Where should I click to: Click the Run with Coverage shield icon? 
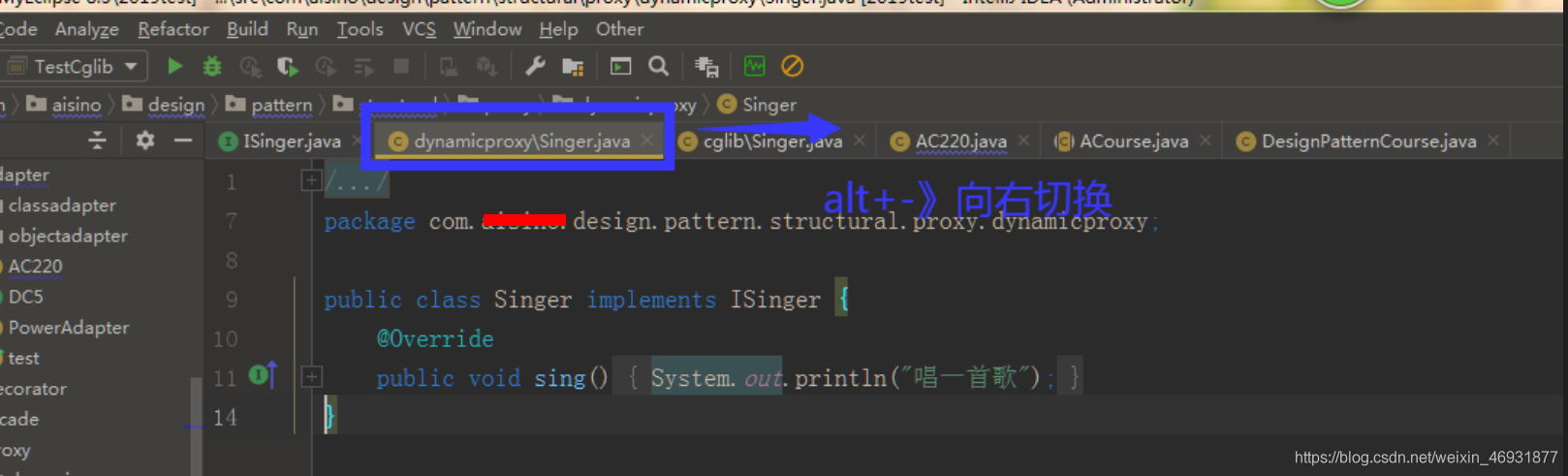tap(288, 66)
